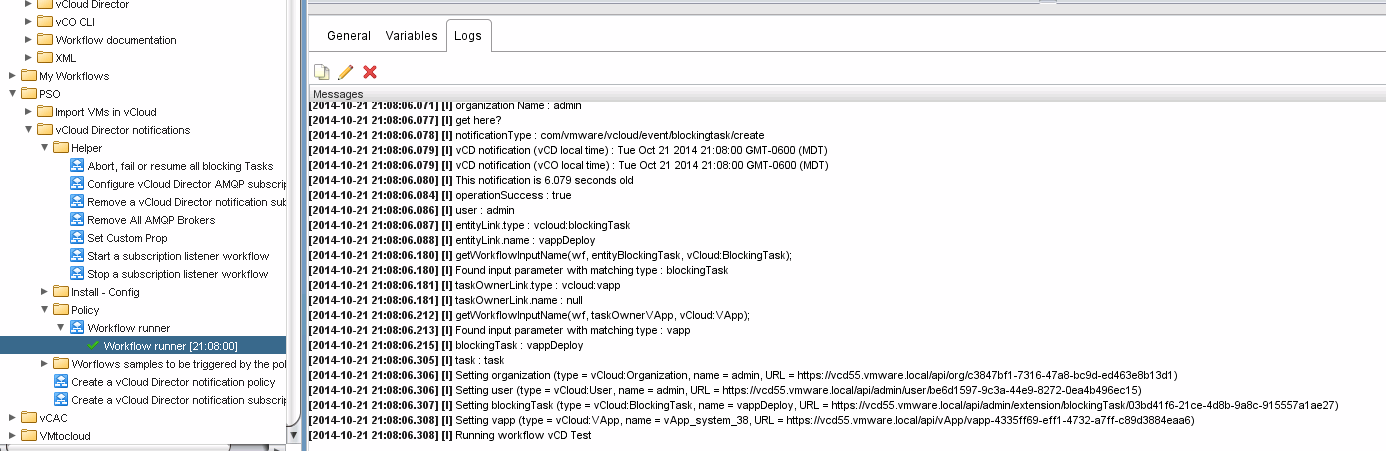Open the Logs tab
This screenshot has height=451, width=1386.
tap(467, 35)
